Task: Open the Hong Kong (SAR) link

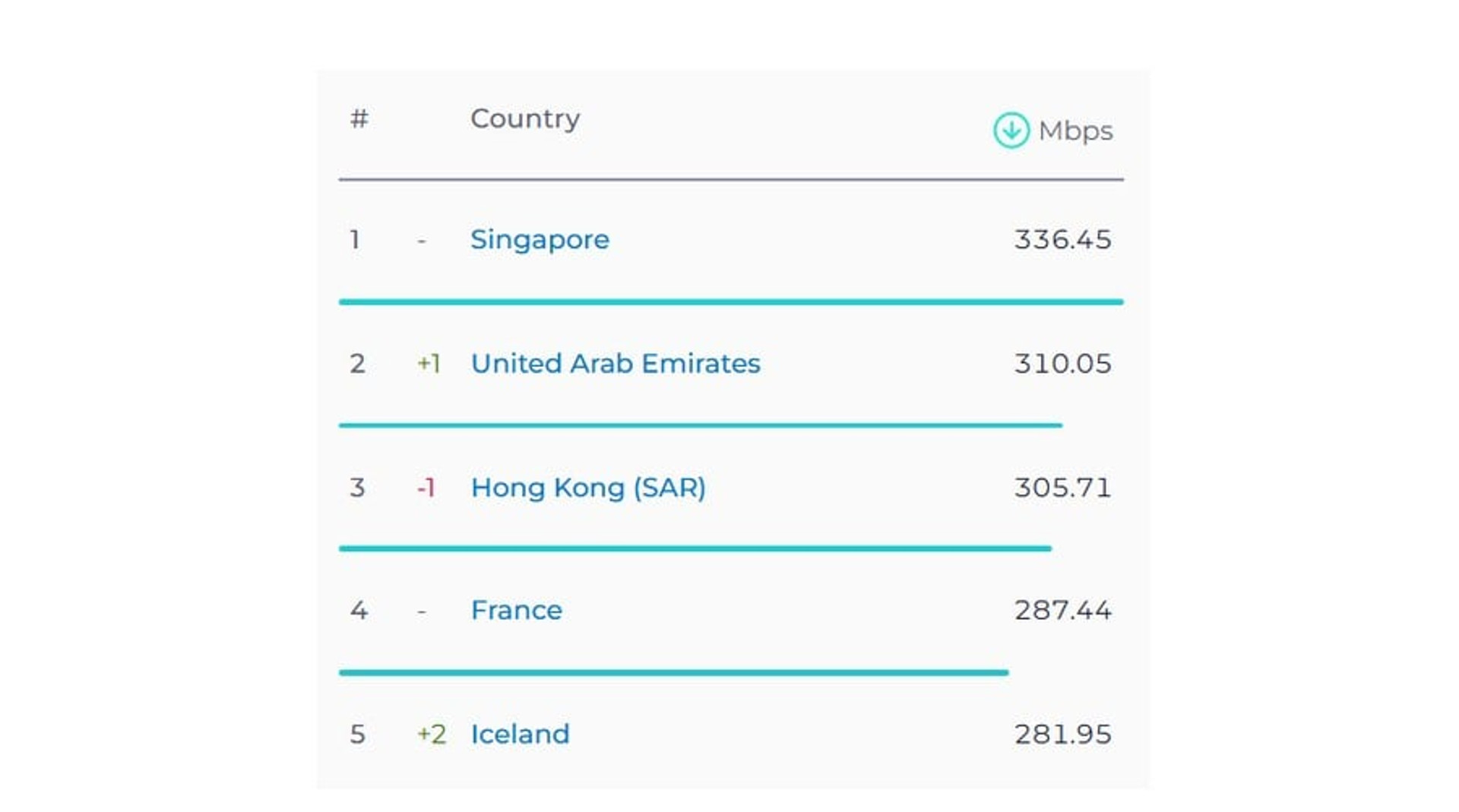Action: click(x=588, y=488)
